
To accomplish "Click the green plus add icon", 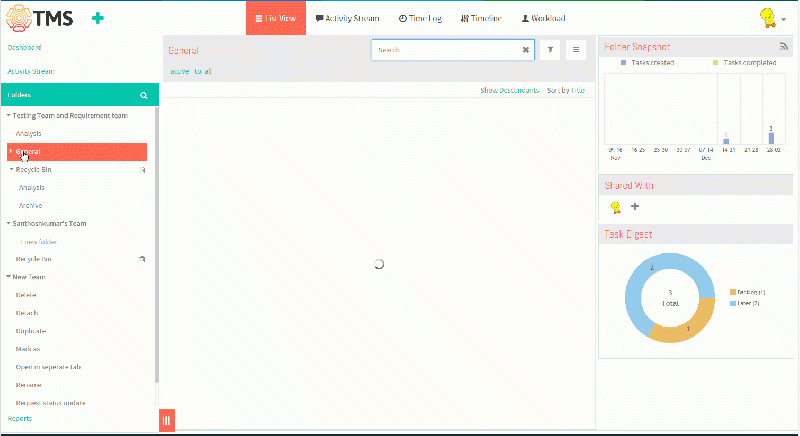I will point(97,18).
